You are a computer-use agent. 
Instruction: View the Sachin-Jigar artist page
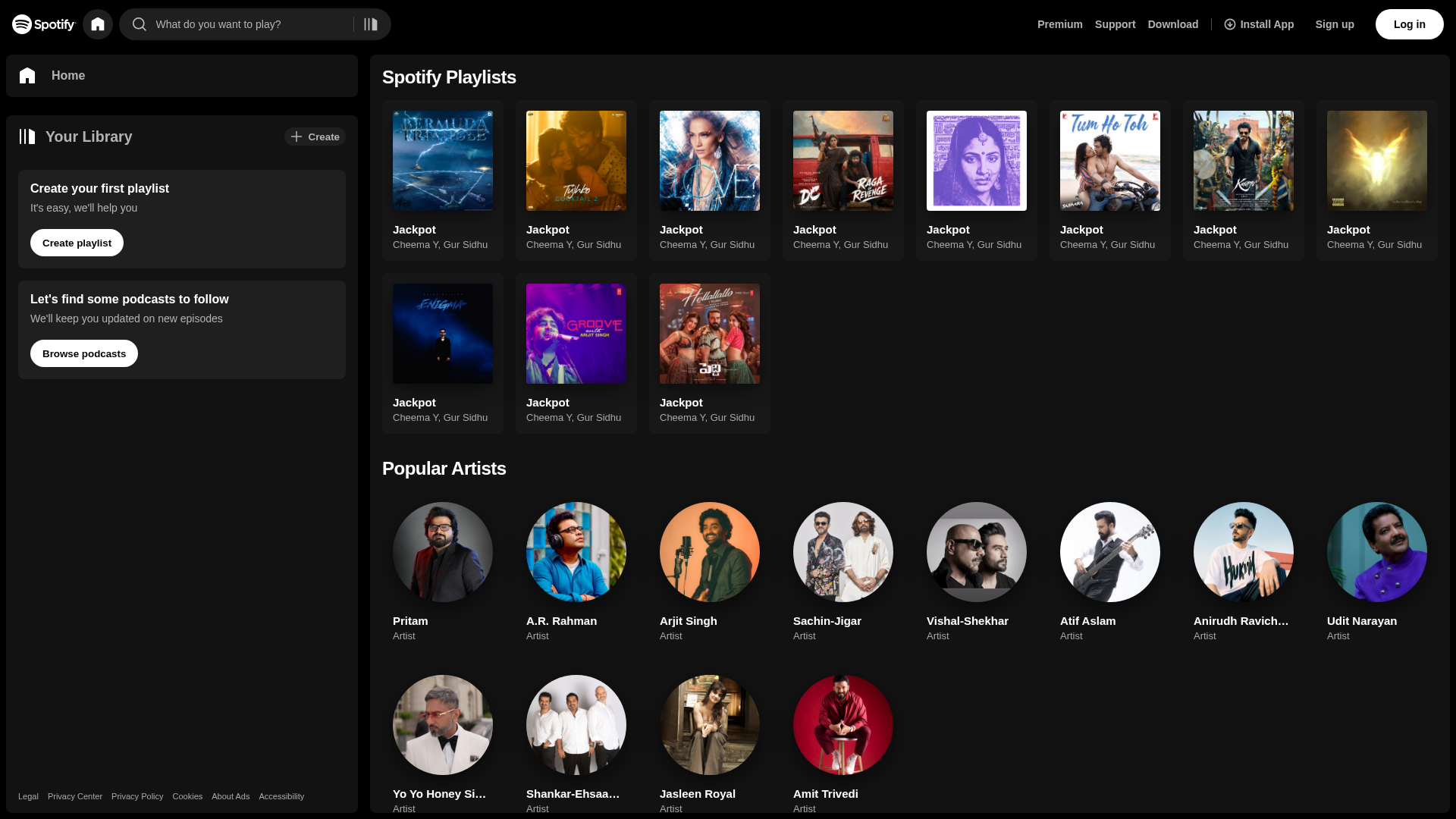pyautogui.click(x=843, y=572)
